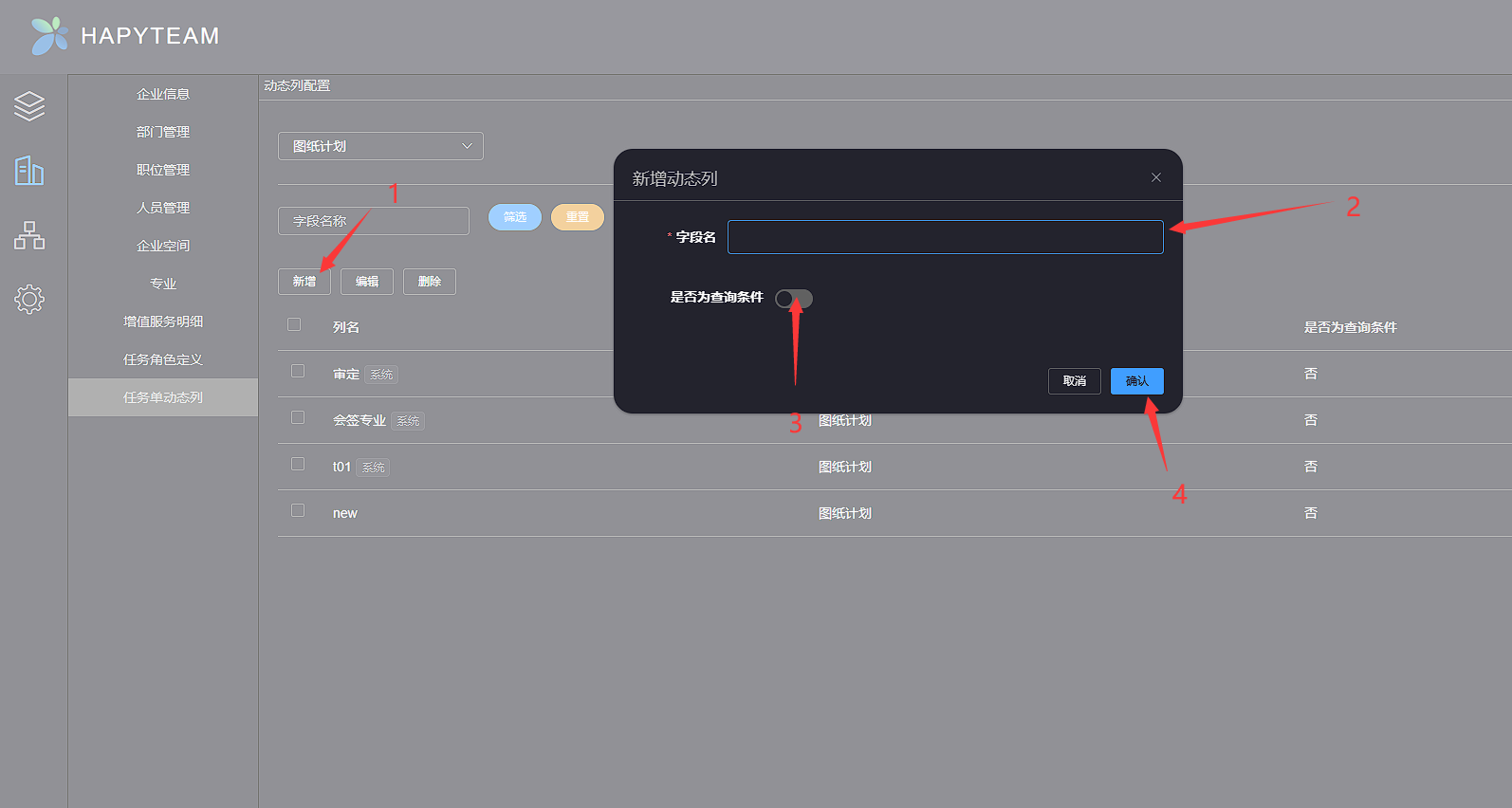Image resolution: width=1512 pixels, height=808 pixels.
Task: Close the 新增动态列 dialog with X
Action: click(1156, 177)
